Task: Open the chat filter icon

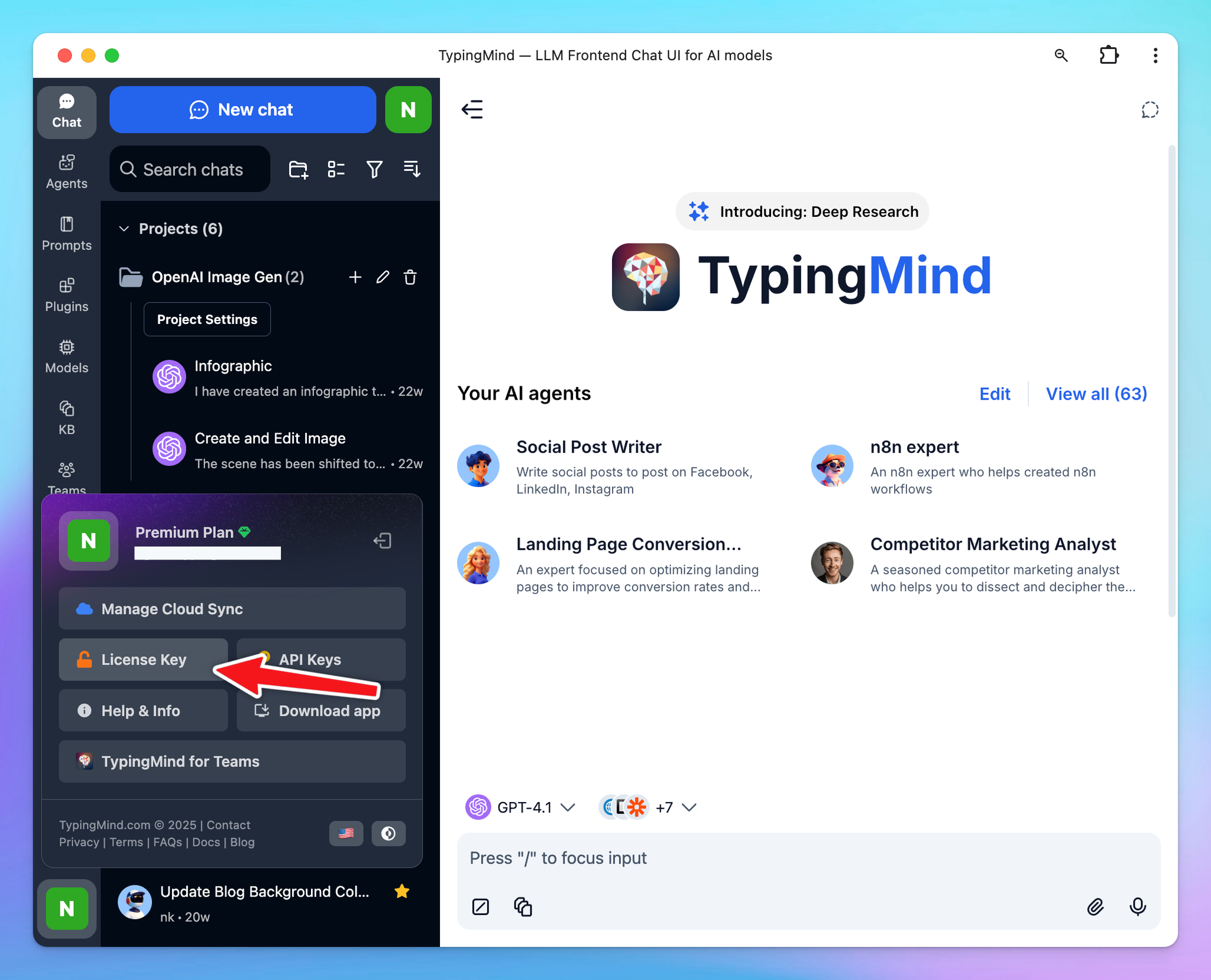Action: [374, 169]
